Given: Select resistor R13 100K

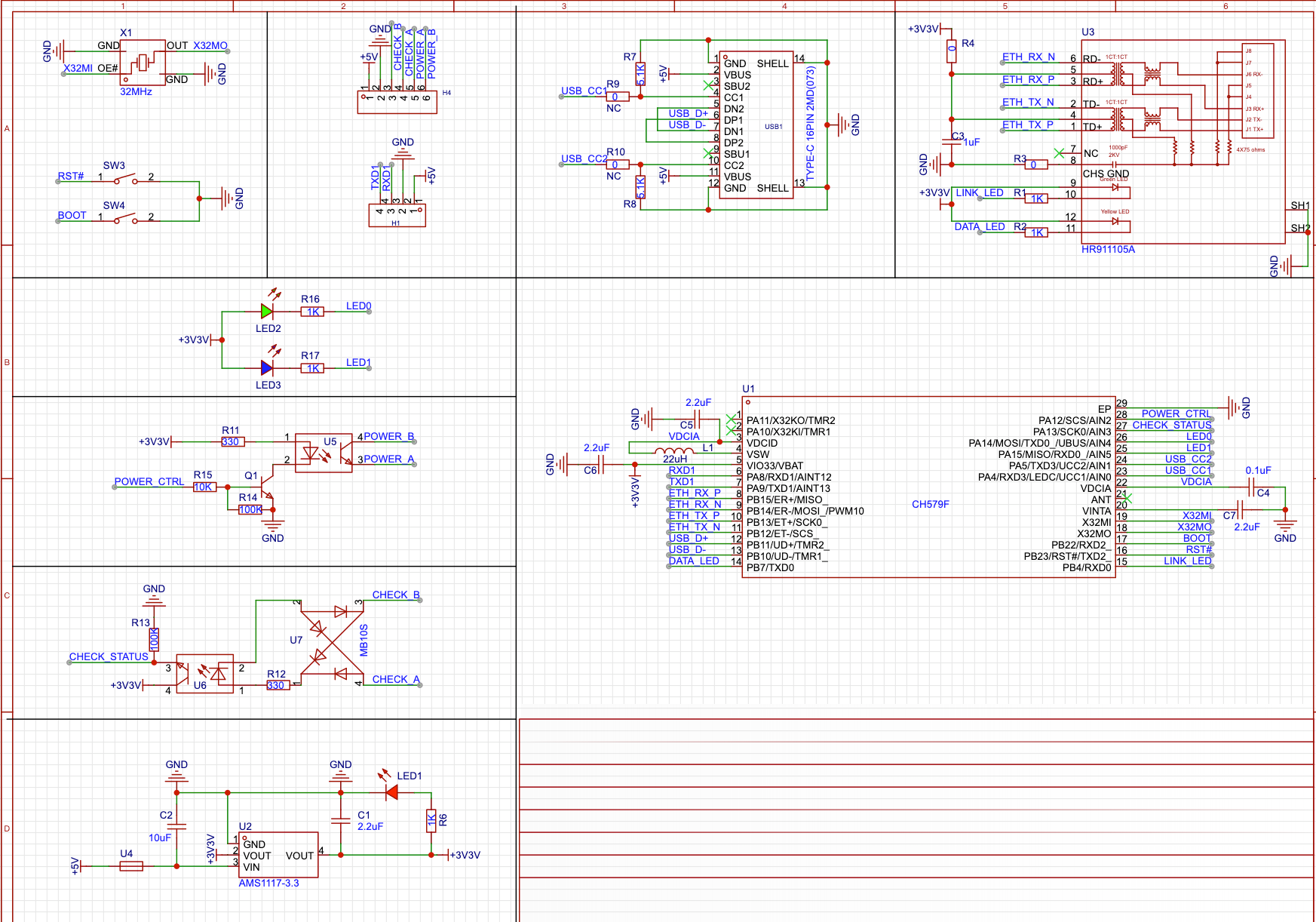Looking at the screenshot, I should (154, 640).
